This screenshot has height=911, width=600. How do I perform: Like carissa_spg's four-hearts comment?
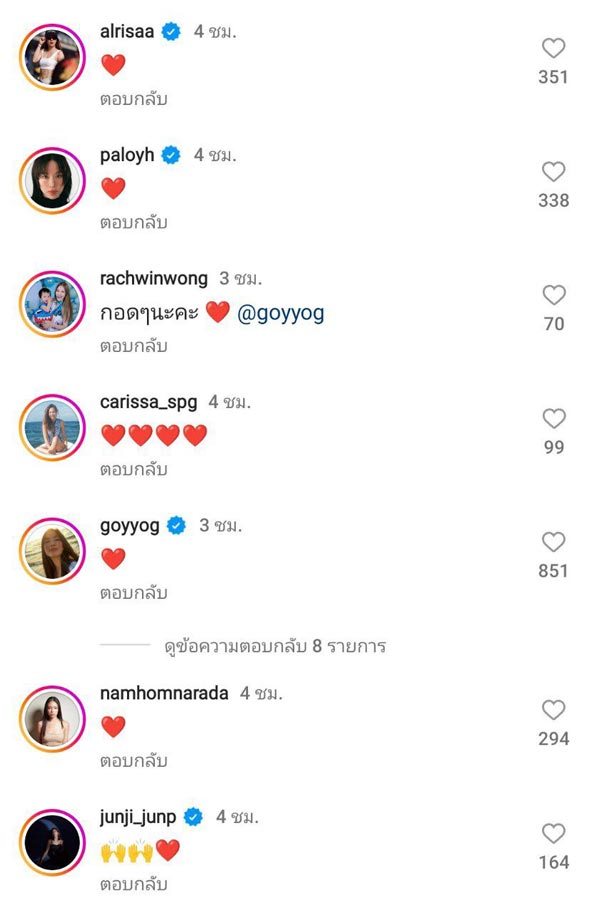point(553,419)
